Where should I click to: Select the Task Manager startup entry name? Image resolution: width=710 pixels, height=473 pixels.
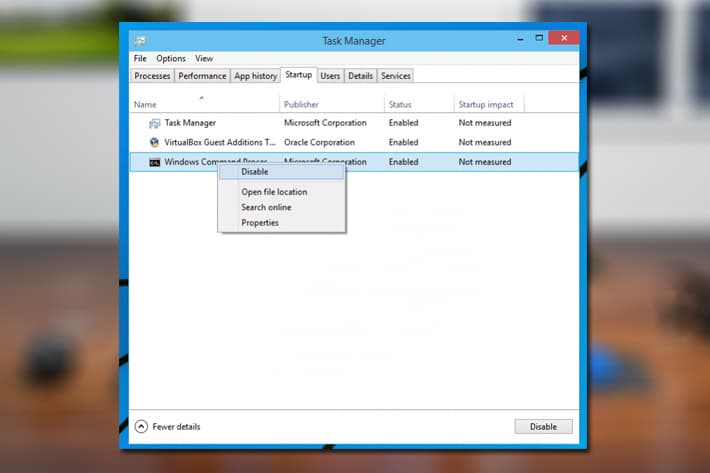[190, 123]
